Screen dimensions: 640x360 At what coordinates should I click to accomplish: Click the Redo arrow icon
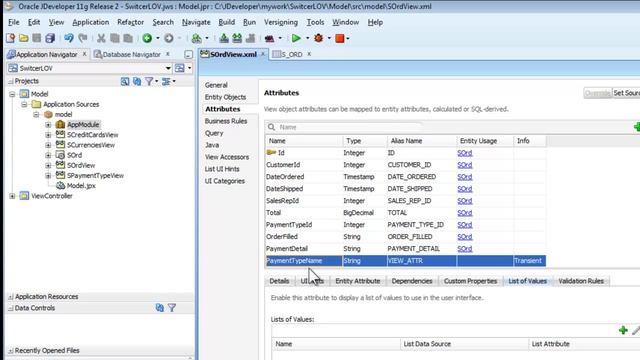82,38
